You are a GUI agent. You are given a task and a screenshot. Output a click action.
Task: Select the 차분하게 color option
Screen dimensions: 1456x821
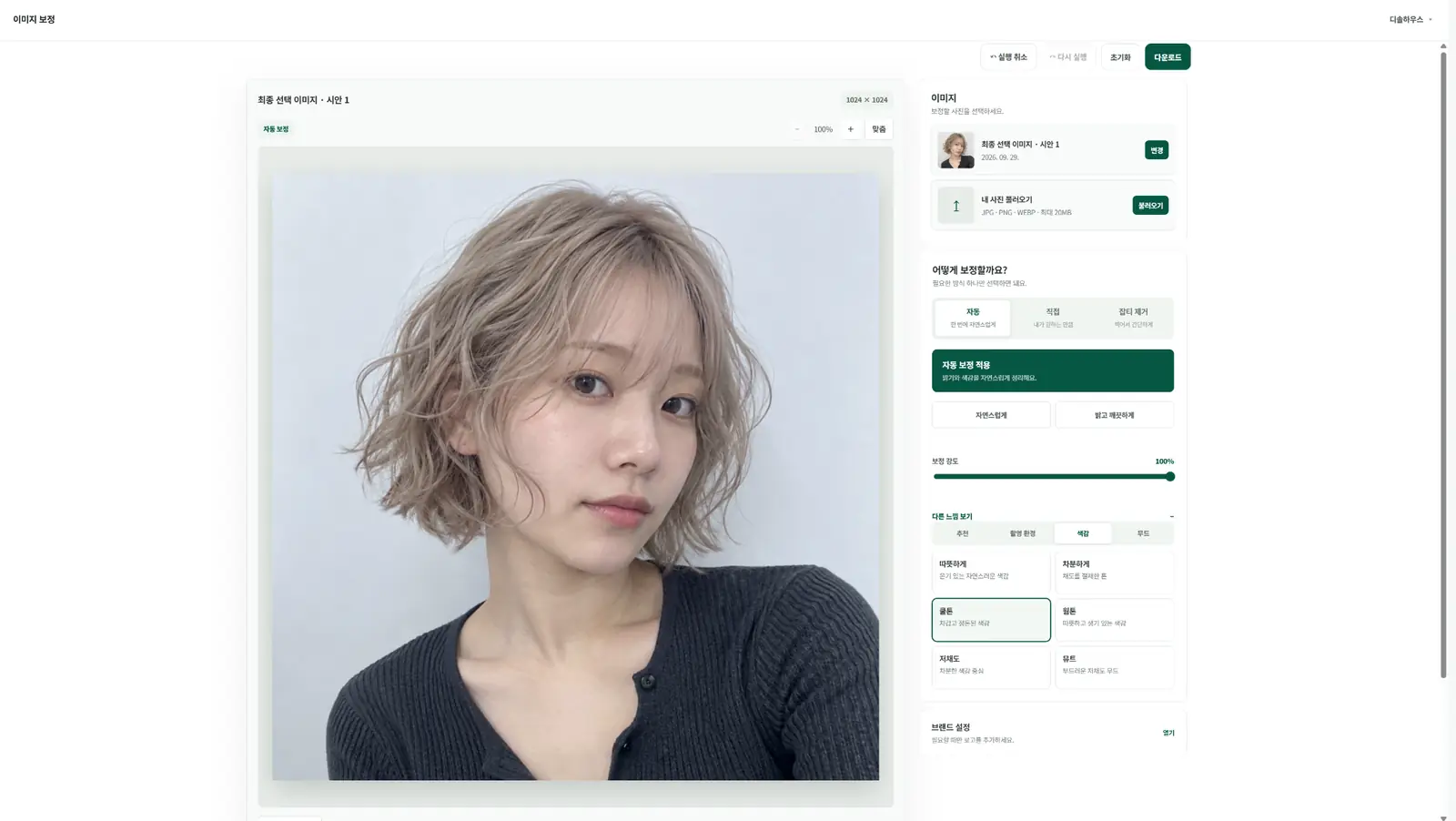coord(1114,573)
